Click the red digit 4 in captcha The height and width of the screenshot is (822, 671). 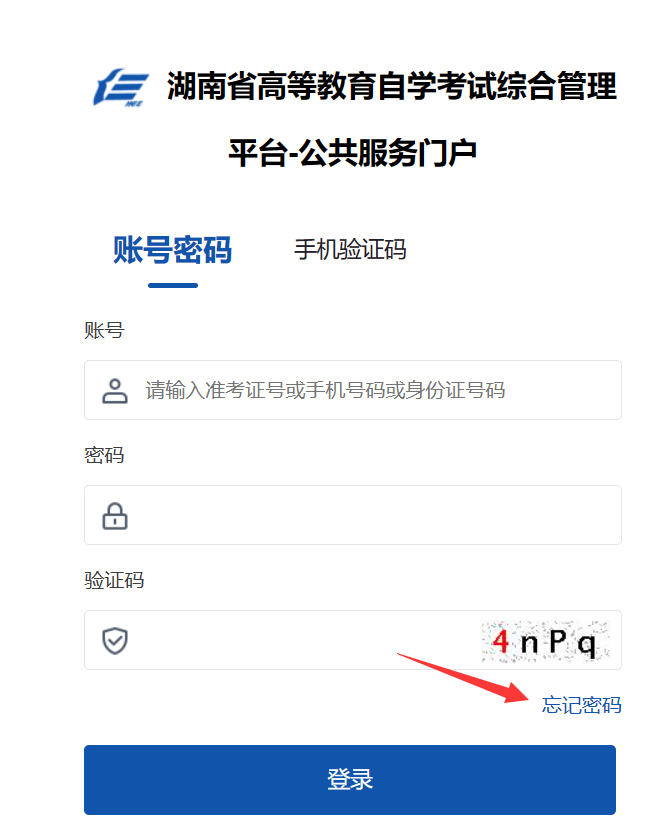point(500,640)
